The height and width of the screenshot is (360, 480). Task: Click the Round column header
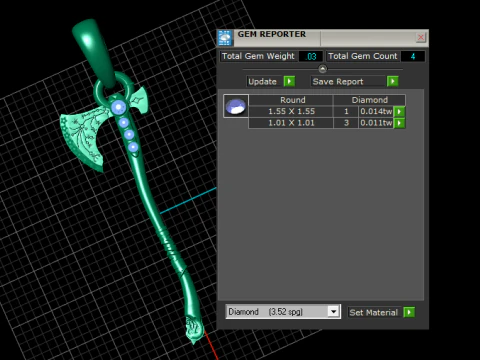292,100
